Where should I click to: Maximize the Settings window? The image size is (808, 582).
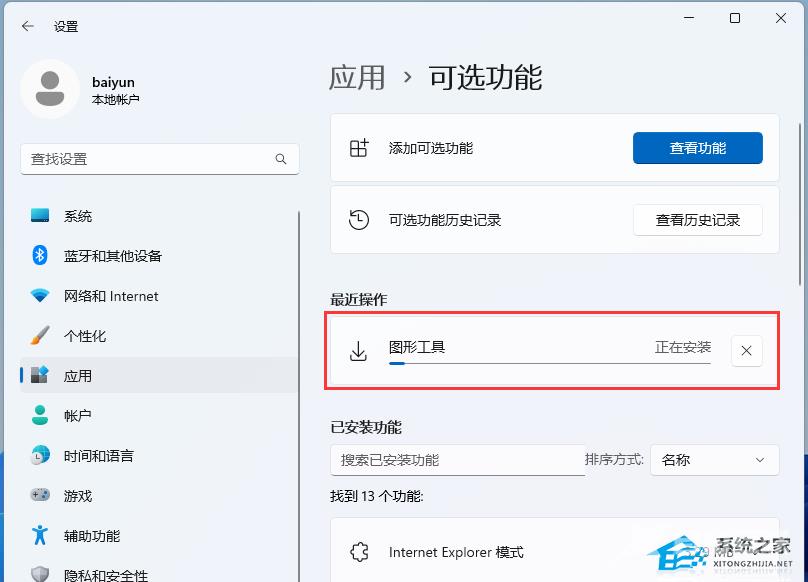(x=735, y=18)
